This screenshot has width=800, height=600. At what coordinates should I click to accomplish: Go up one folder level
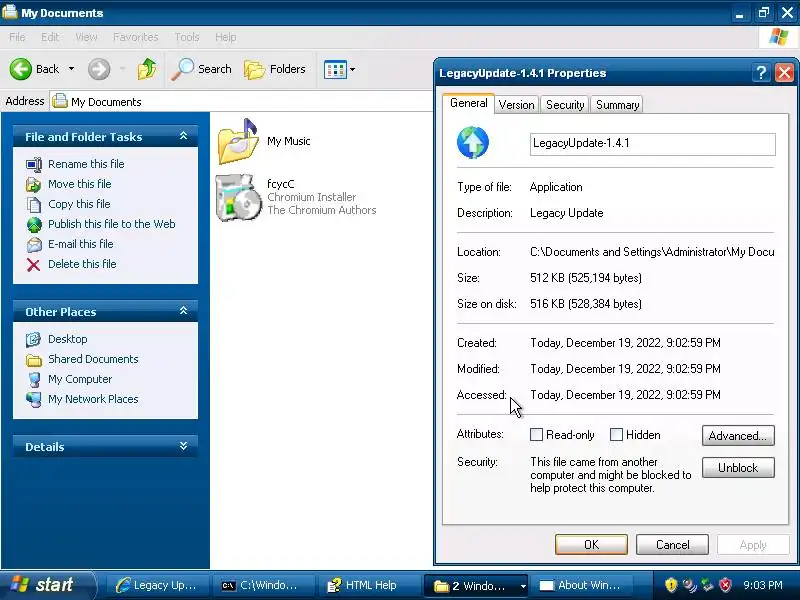147,69
